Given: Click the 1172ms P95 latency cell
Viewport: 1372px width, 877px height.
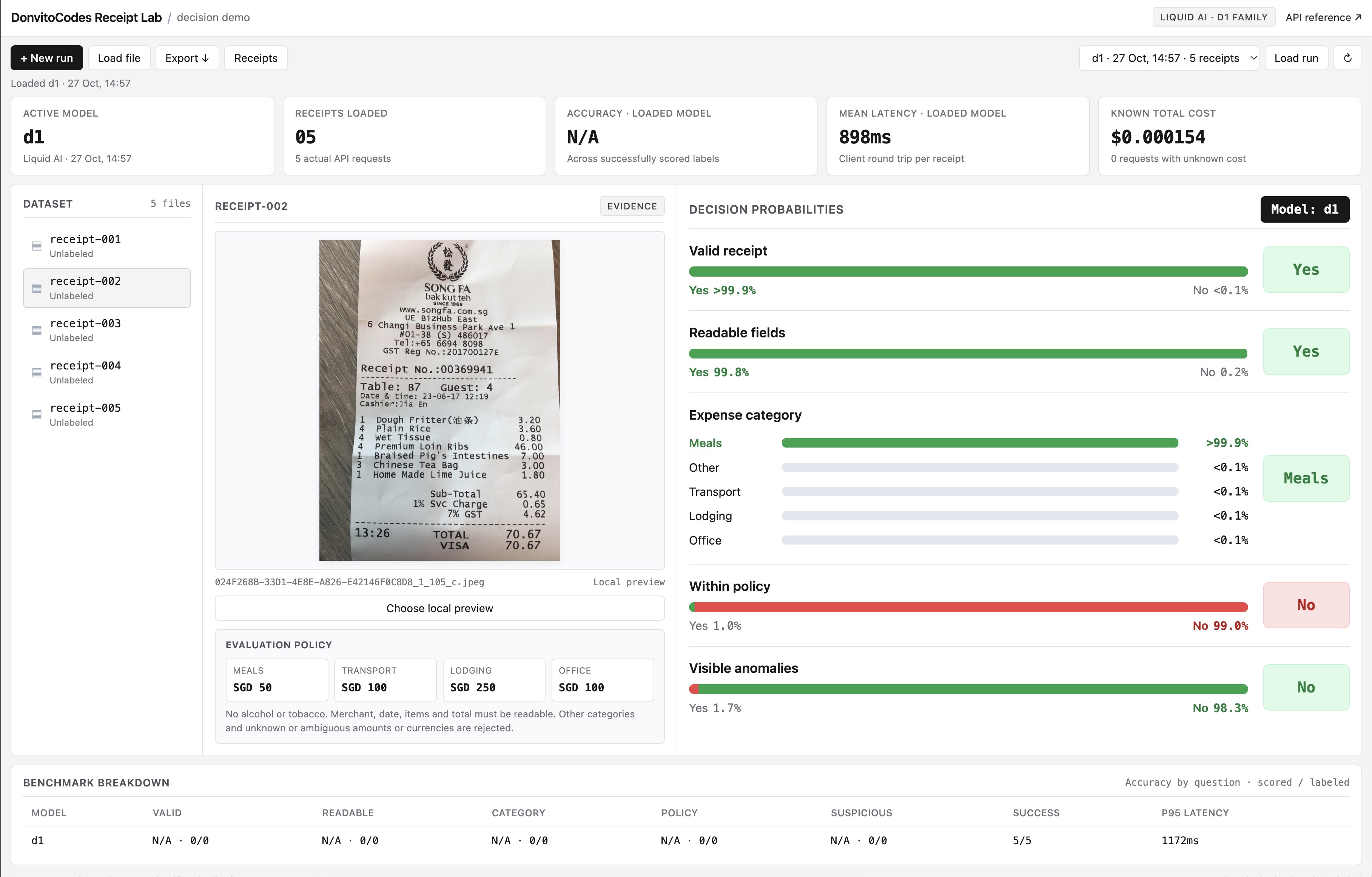Looking at the screenshot, I should point(1180,840).
